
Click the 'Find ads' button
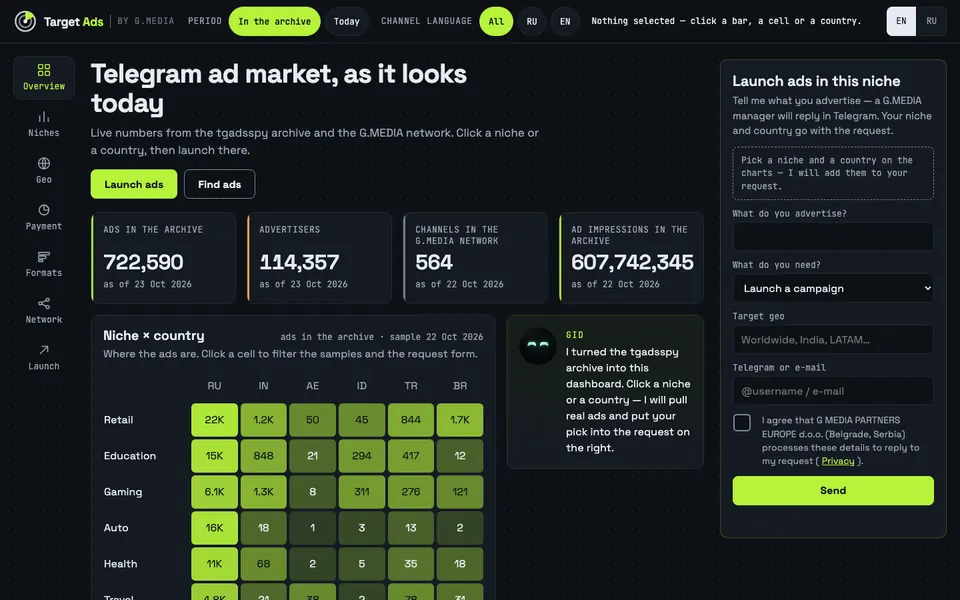pyautogui.click(x=220, y=184)
